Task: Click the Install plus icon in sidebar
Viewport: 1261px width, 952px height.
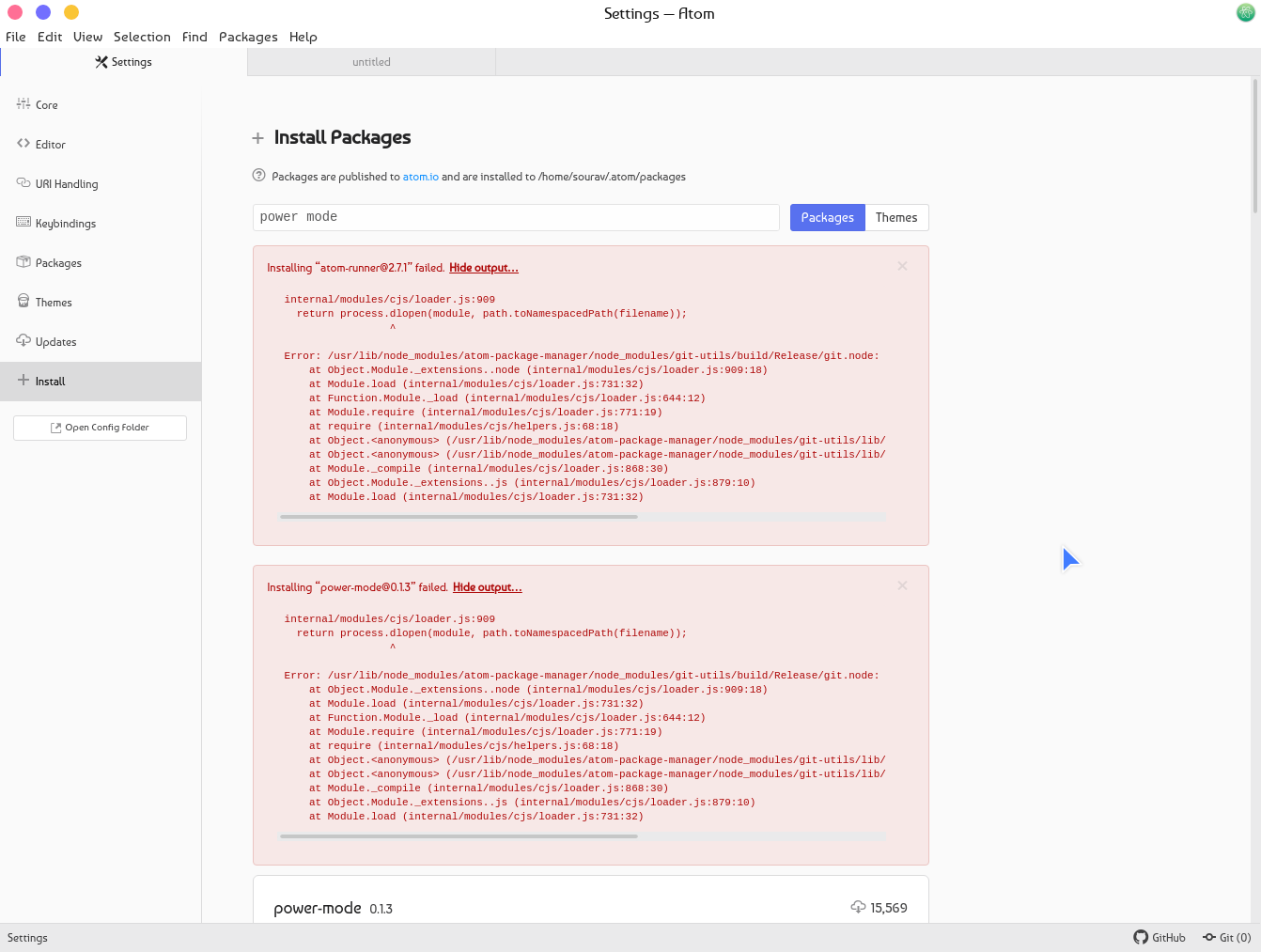Action: pos(23,381)
